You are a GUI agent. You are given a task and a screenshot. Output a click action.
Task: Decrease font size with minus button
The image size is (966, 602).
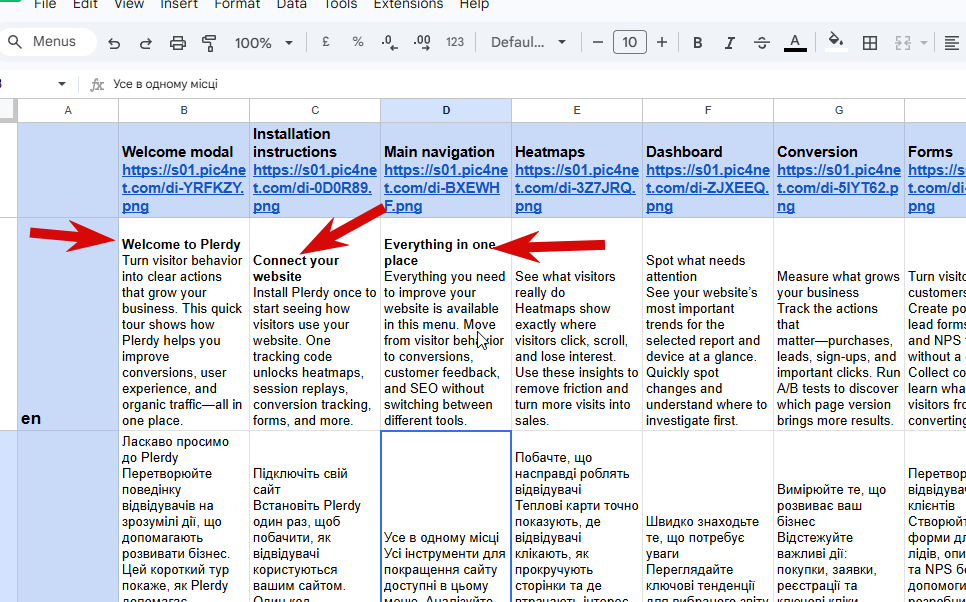coord(597,42)
